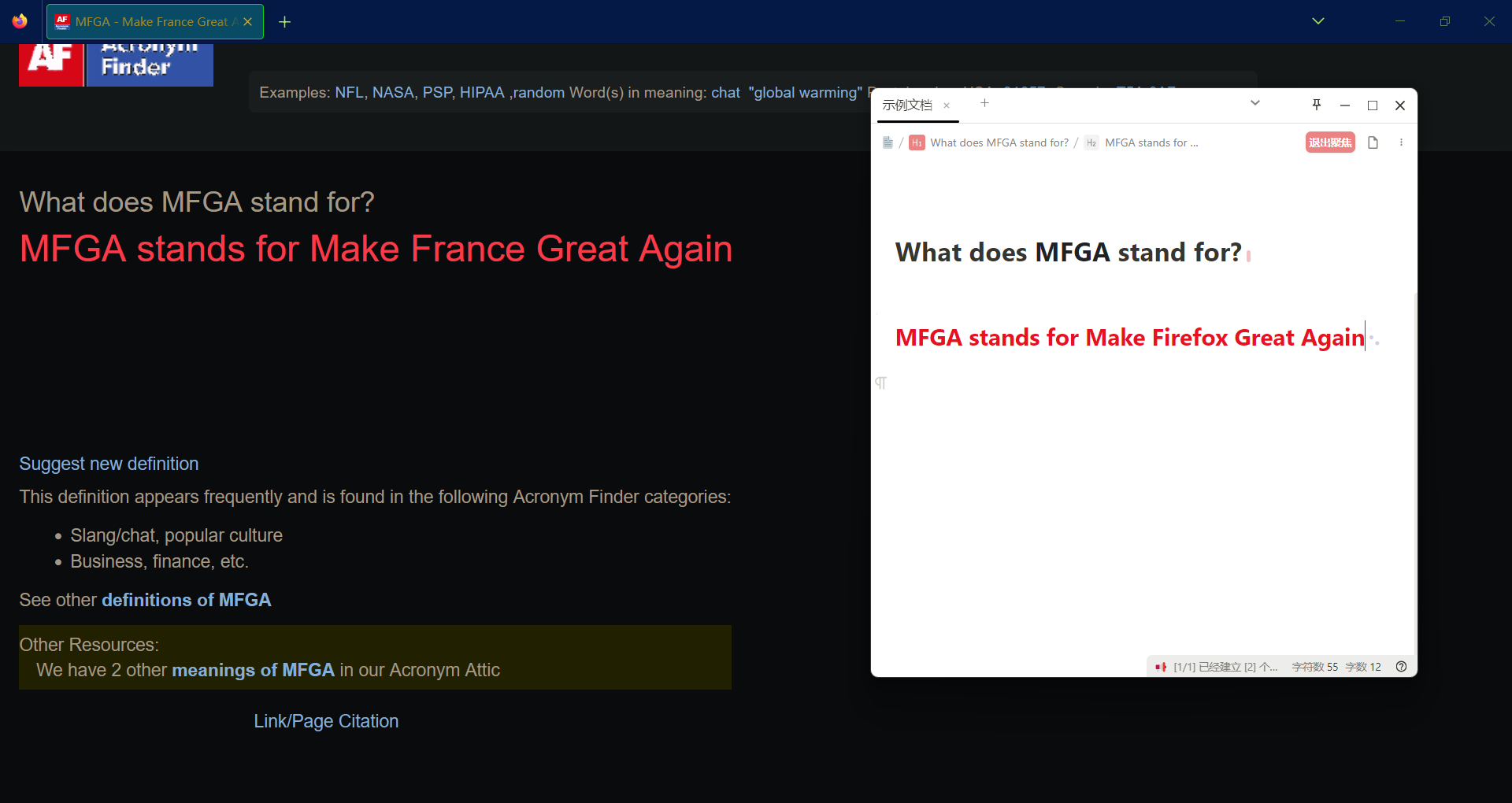This screenshot has height=803, width=1512.
Task: Close the MFGA browser tab
Action: [x=248, y=22]
